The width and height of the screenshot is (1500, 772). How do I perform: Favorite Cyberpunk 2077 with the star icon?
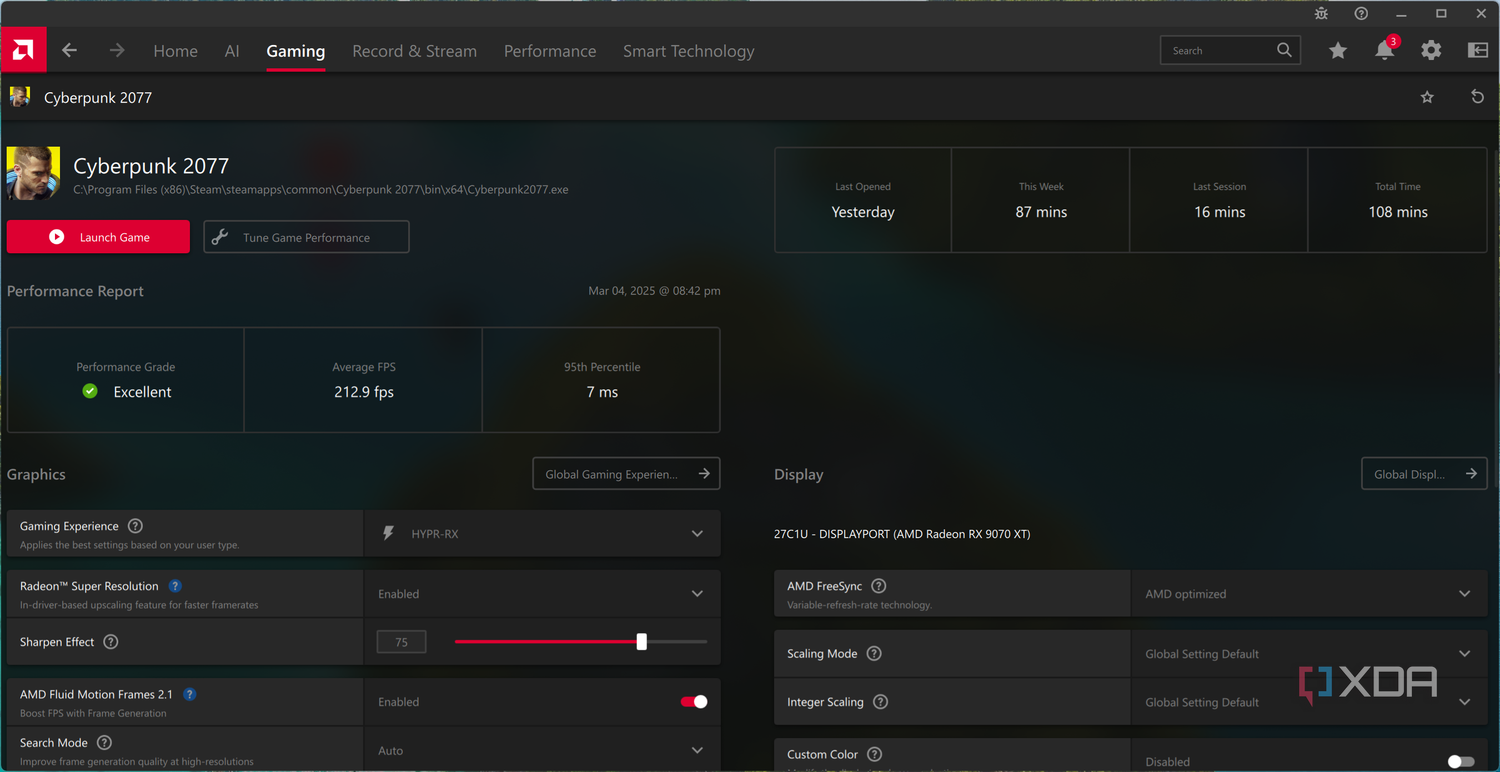coord(1427,97)
